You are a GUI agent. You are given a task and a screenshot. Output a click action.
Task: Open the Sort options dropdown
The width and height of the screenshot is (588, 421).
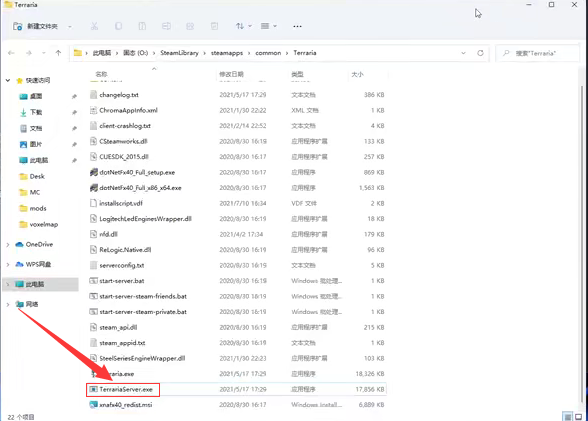tap(243, 26)
